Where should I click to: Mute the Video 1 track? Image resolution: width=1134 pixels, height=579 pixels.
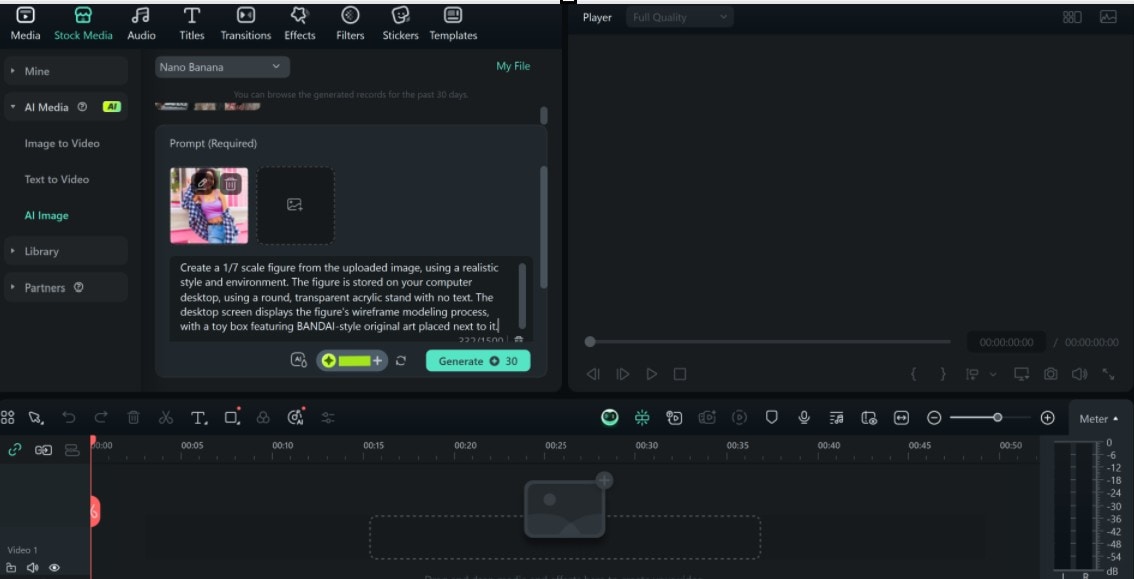click(33, 567)
